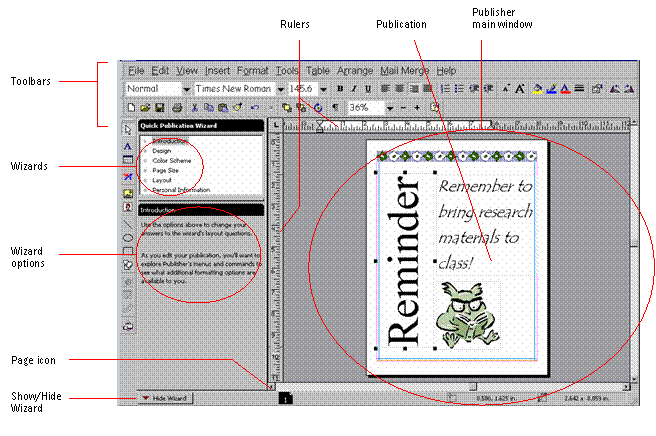The image size is (656, 436).
Task: Toggle Italic formatting
Action: [354, 89]
